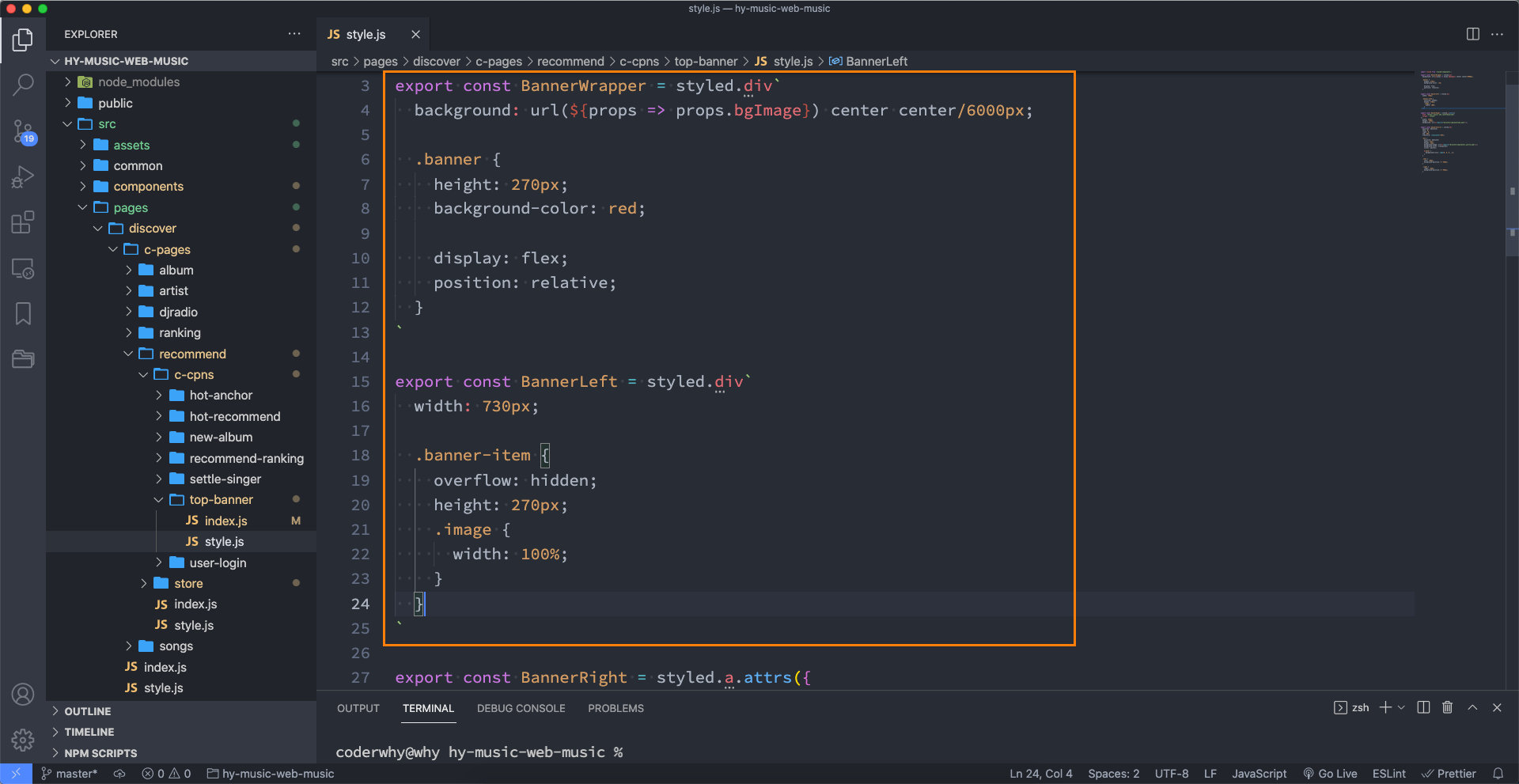Toggle Prettier formatter in status bar
1519x784 pixels.
coord(1449,774)
